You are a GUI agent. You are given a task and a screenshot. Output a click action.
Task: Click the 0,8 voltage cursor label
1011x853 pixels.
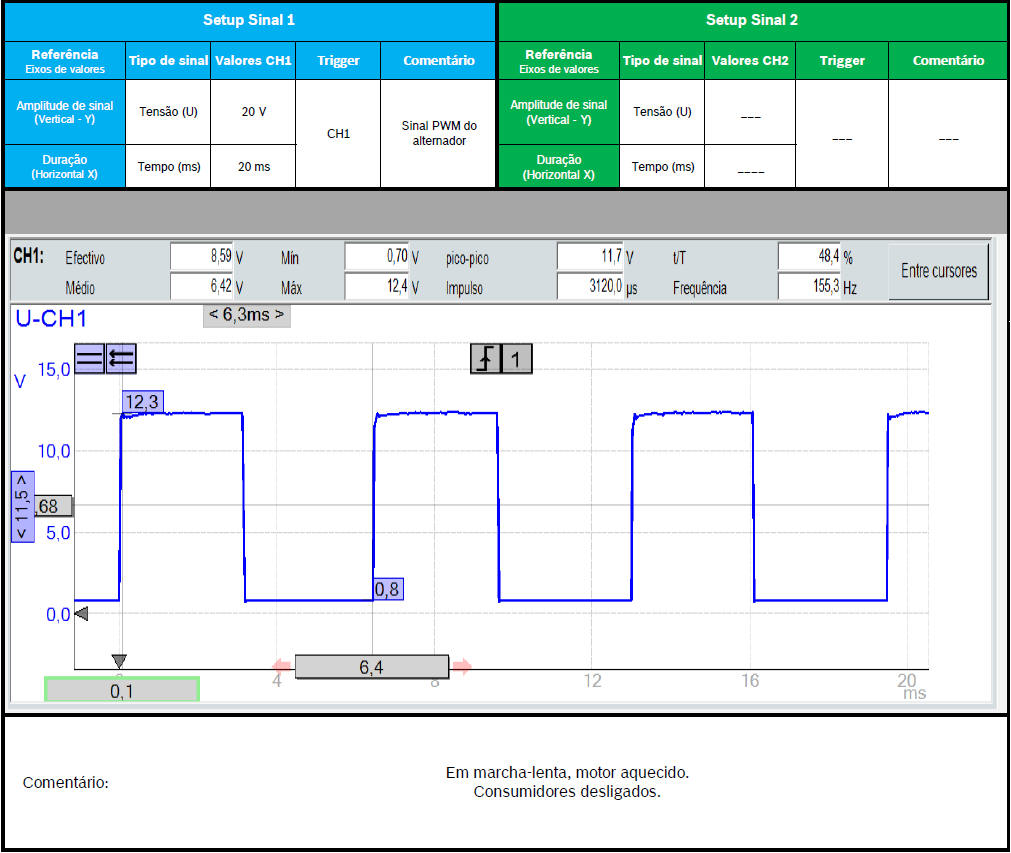[x=387, y=589]
